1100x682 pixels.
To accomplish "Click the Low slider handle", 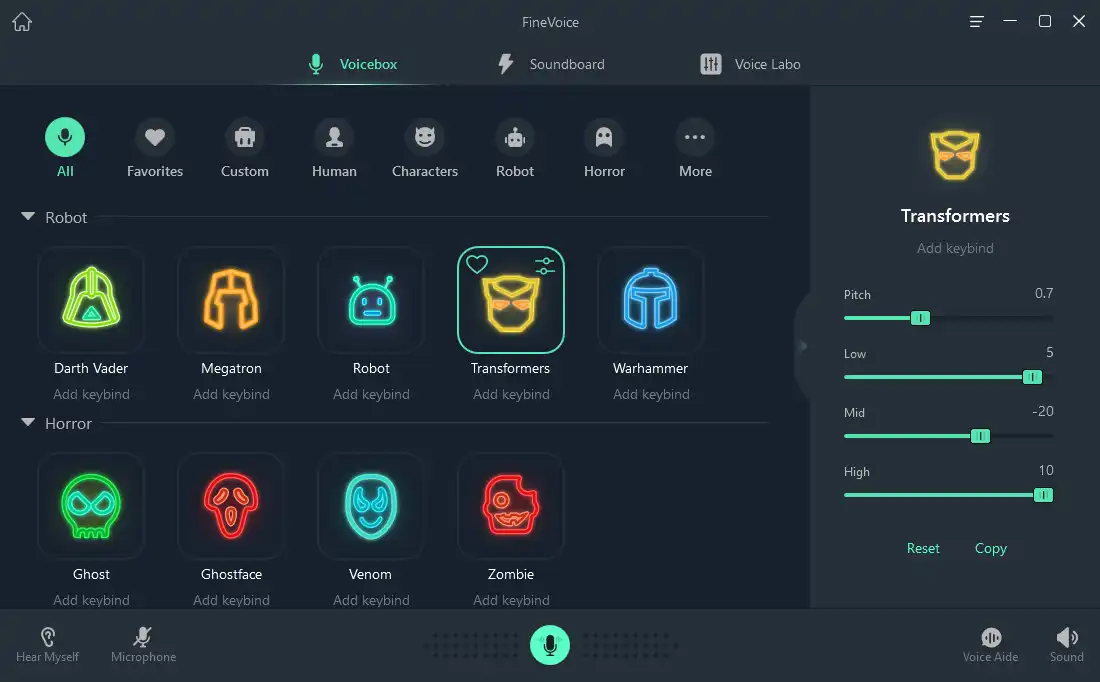I will 1032,377.
